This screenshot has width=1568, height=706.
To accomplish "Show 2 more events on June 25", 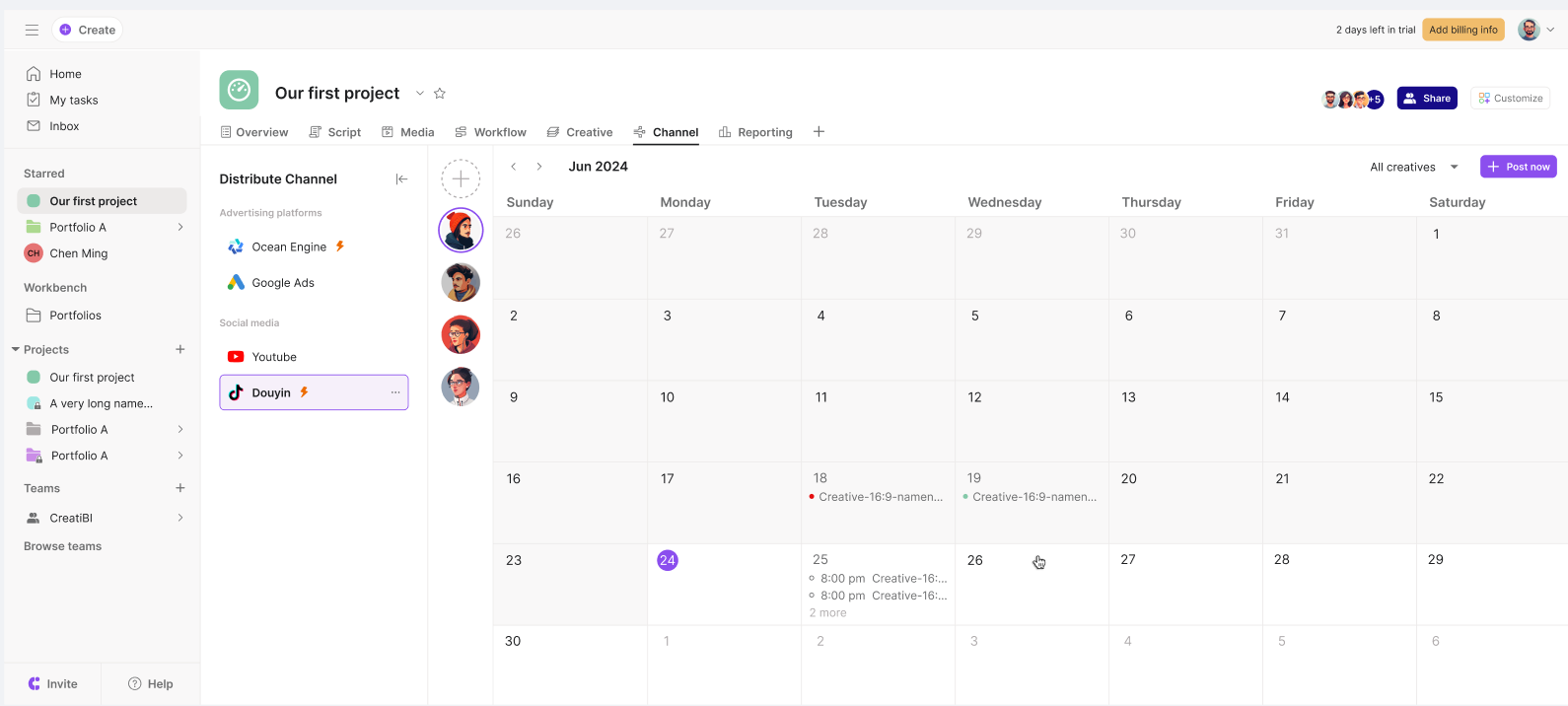I will tap(828, 613).
